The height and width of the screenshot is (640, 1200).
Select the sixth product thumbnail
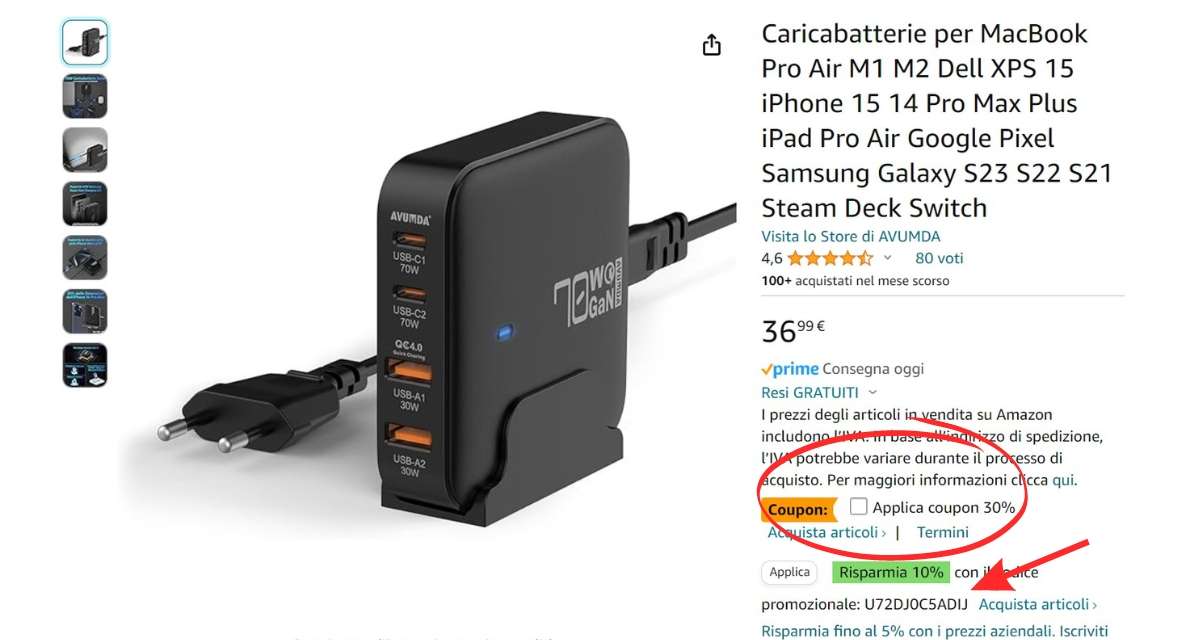tap(85, 312)
